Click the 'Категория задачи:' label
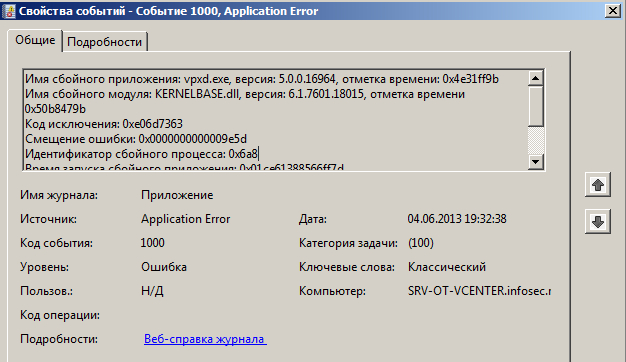Viewport: 626px width, 362px height. pos(348,243)
